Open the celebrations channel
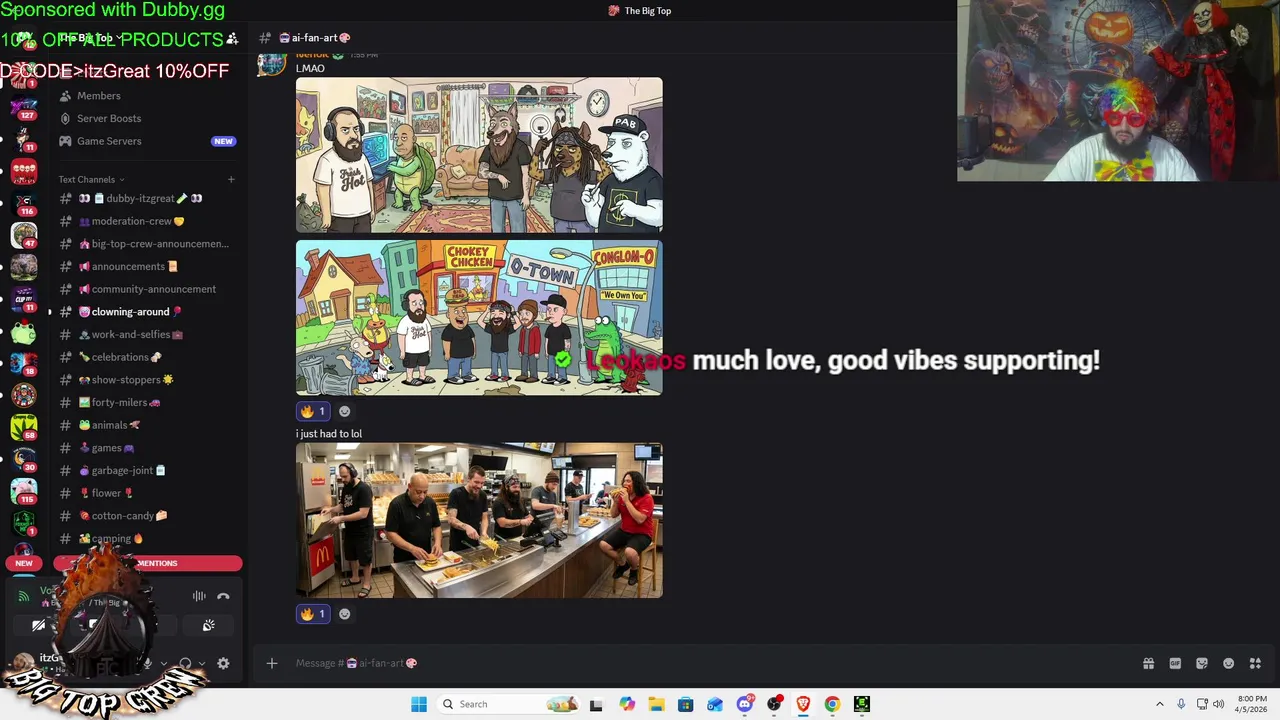Viewport: 1280px width, 720px height. (146, 357)
